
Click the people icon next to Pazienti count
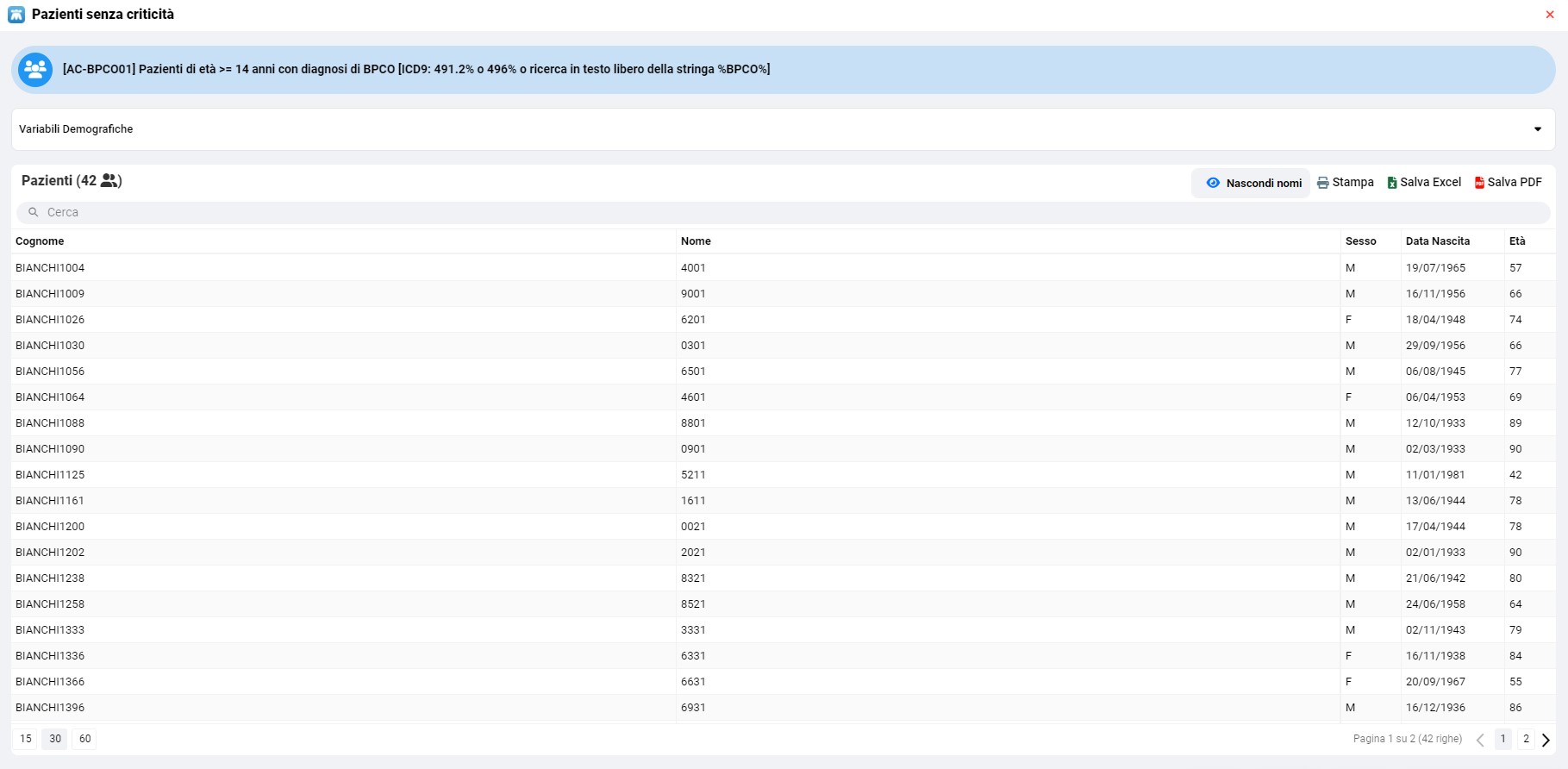click(x=109, y=180)
